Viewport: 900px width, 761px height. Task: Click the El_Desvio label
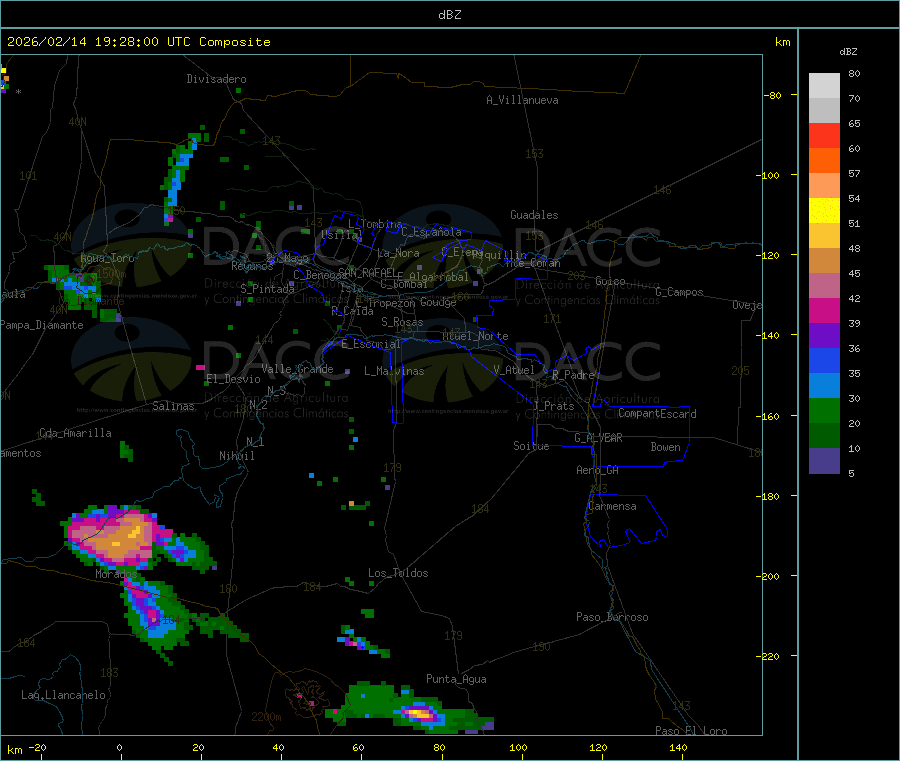[233, 379]
